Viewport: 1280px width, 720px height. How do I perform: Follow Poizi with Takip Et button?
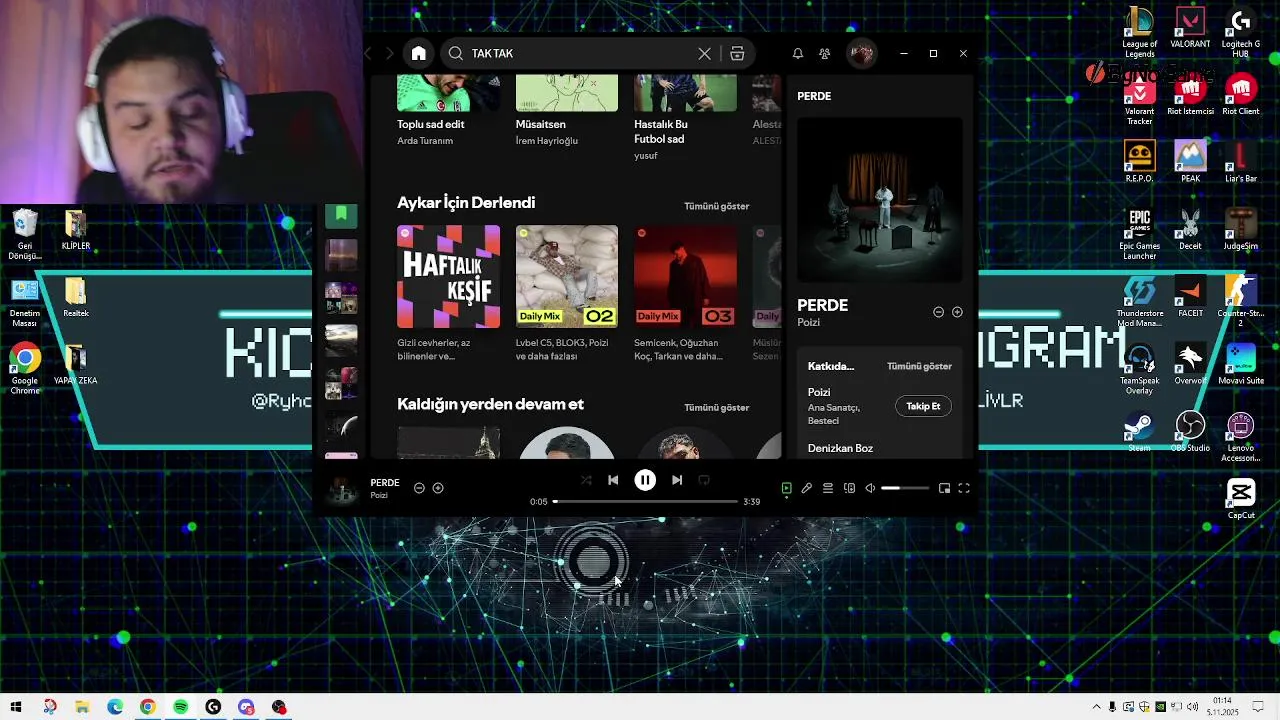coord(923,406)
